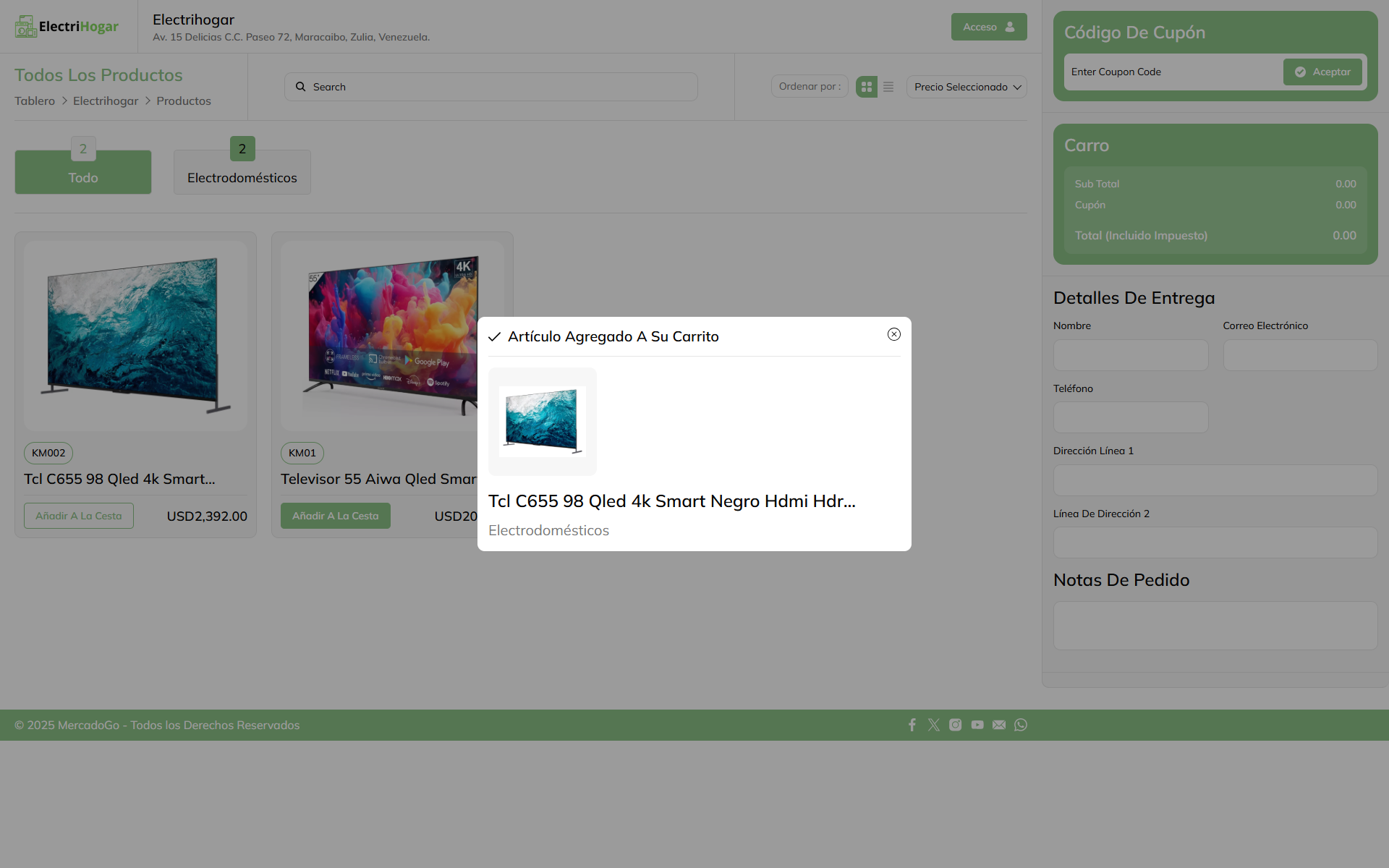The image size is (1389, 868).
Task: Click the Enter Coupon Code field
Action: click(1172, 72)
